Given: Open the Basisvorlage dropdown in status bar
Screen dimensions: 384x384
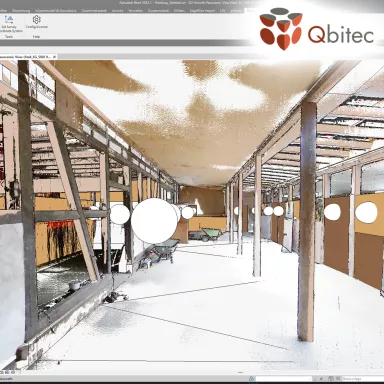Looking at the screenshot, I should 362,379.
